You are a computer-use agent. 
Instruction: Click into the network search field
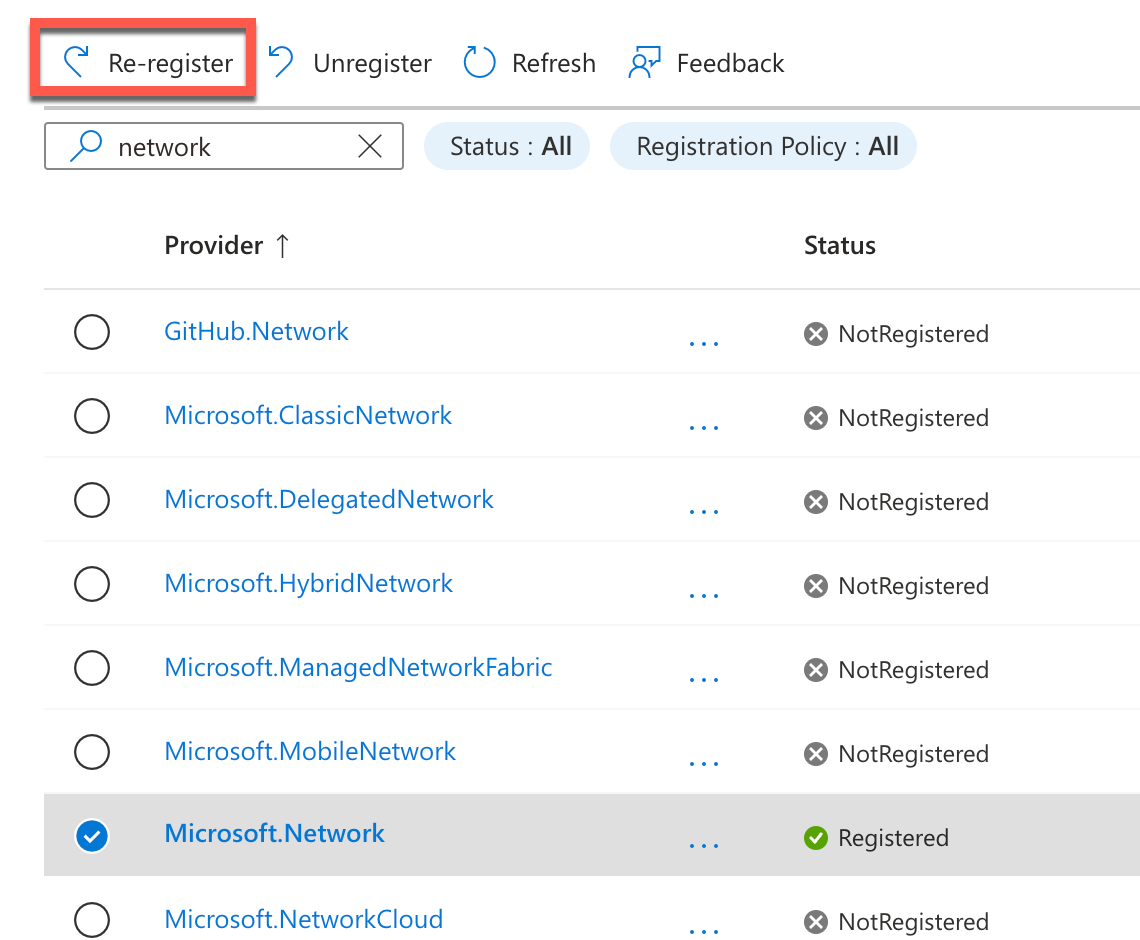230,147
